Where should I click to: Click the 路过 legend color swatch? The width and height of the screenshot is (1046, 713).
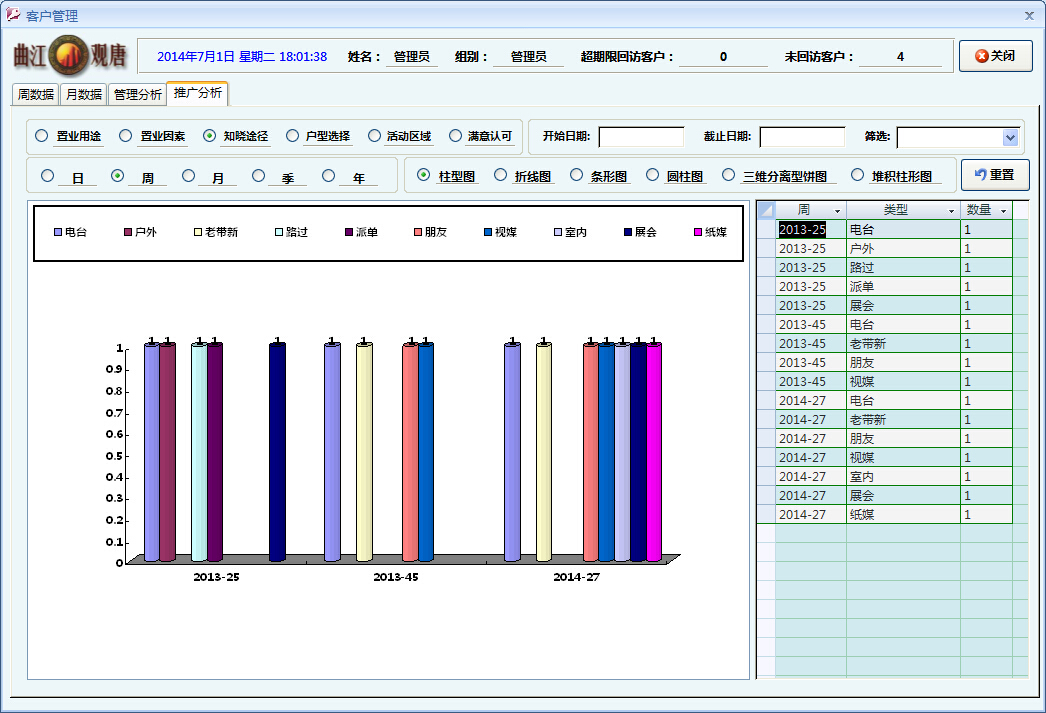point(279,232)
